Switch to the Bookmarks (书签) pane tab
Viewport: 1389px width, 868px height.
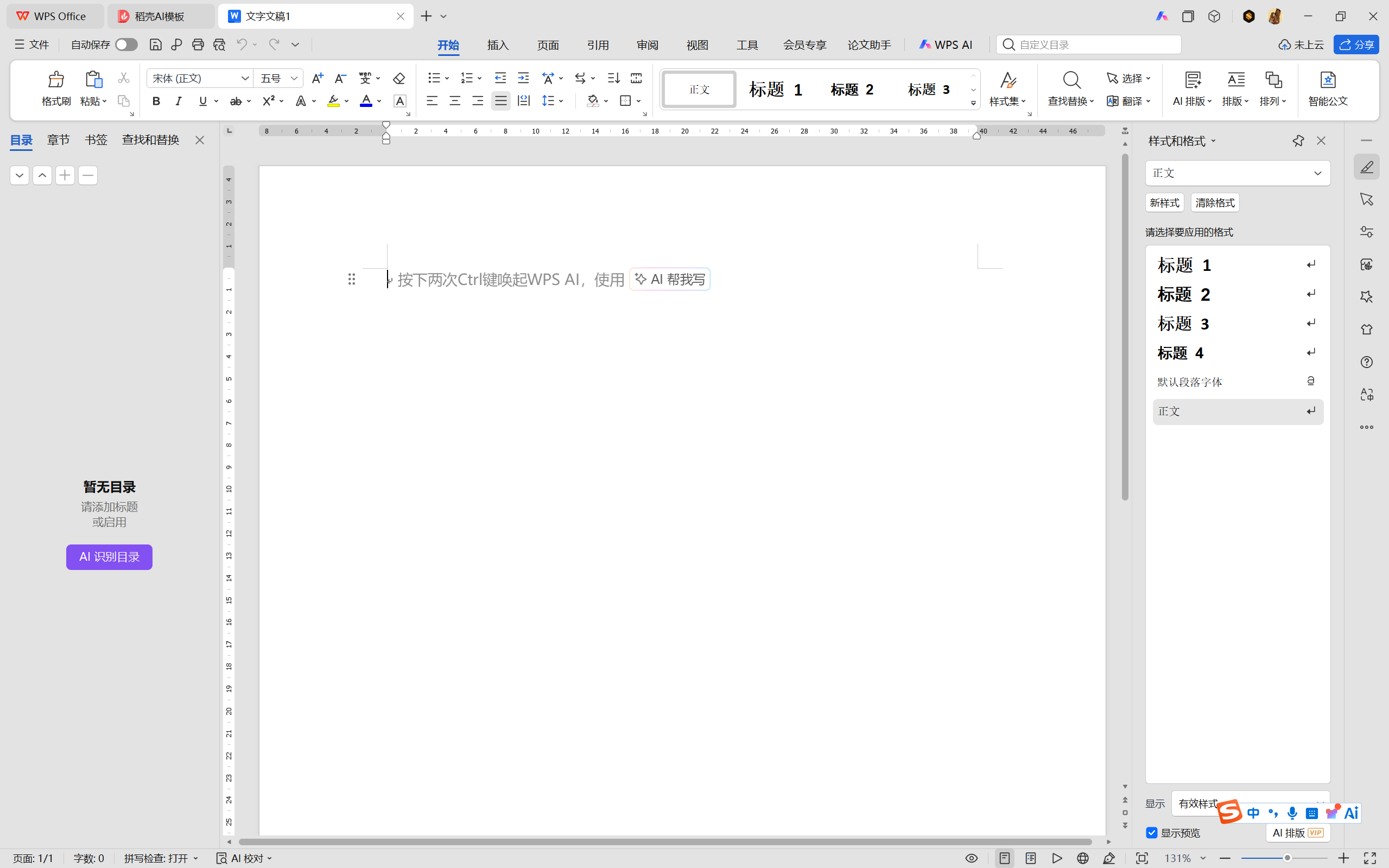pos(96,140)
